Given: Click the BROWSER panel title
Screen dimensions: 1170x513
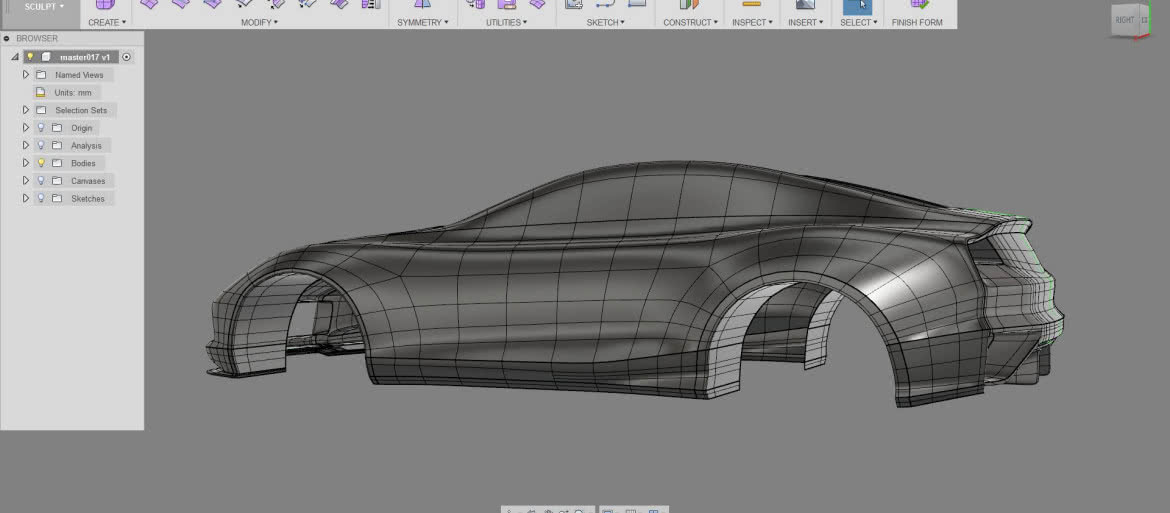Looking at the screenshot, I should (x=37, y=38).
